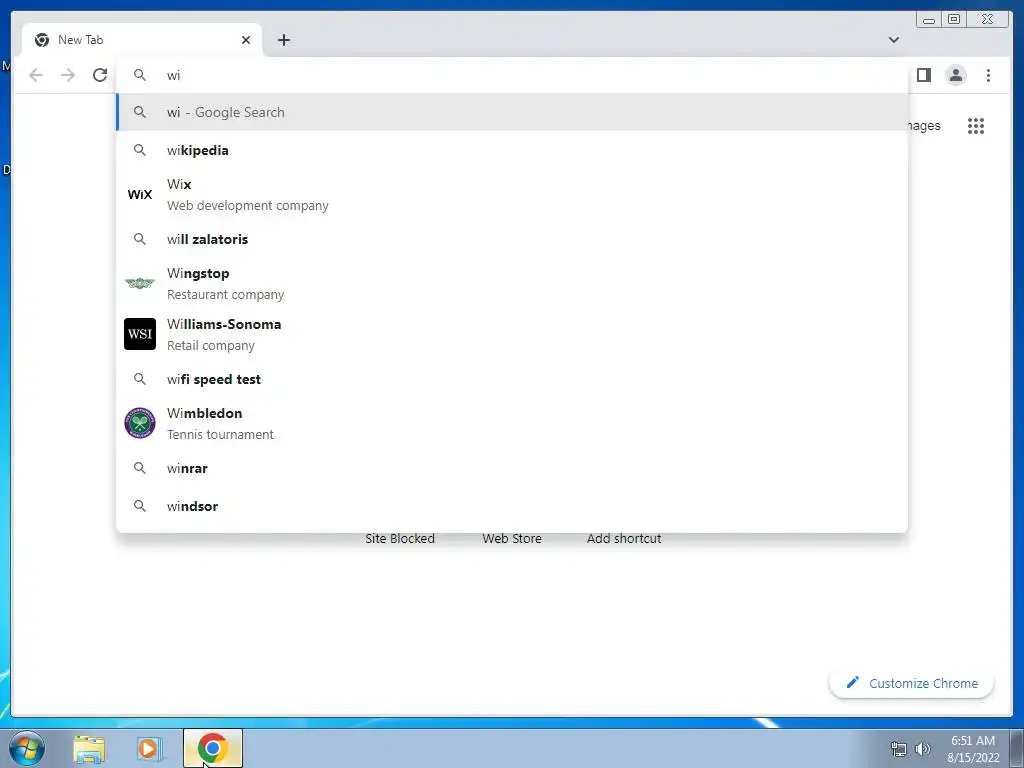Select the windsor suggestion

coord(512,506)
